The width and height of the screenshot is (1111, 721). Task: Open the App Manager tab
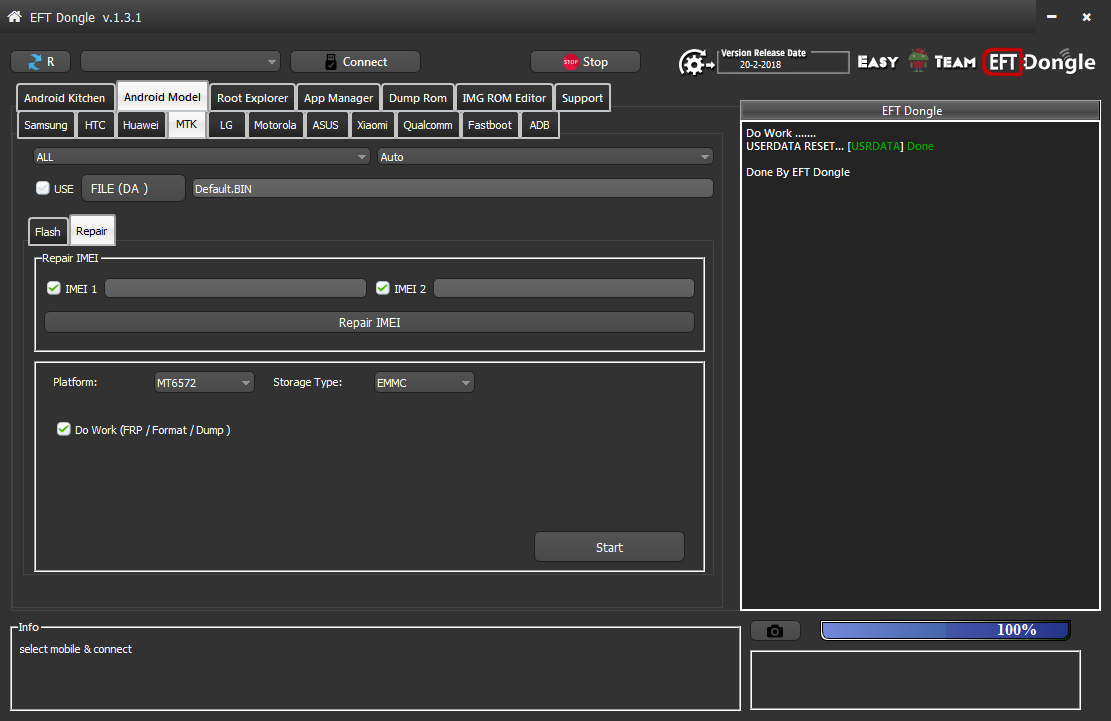pos(338,98)
